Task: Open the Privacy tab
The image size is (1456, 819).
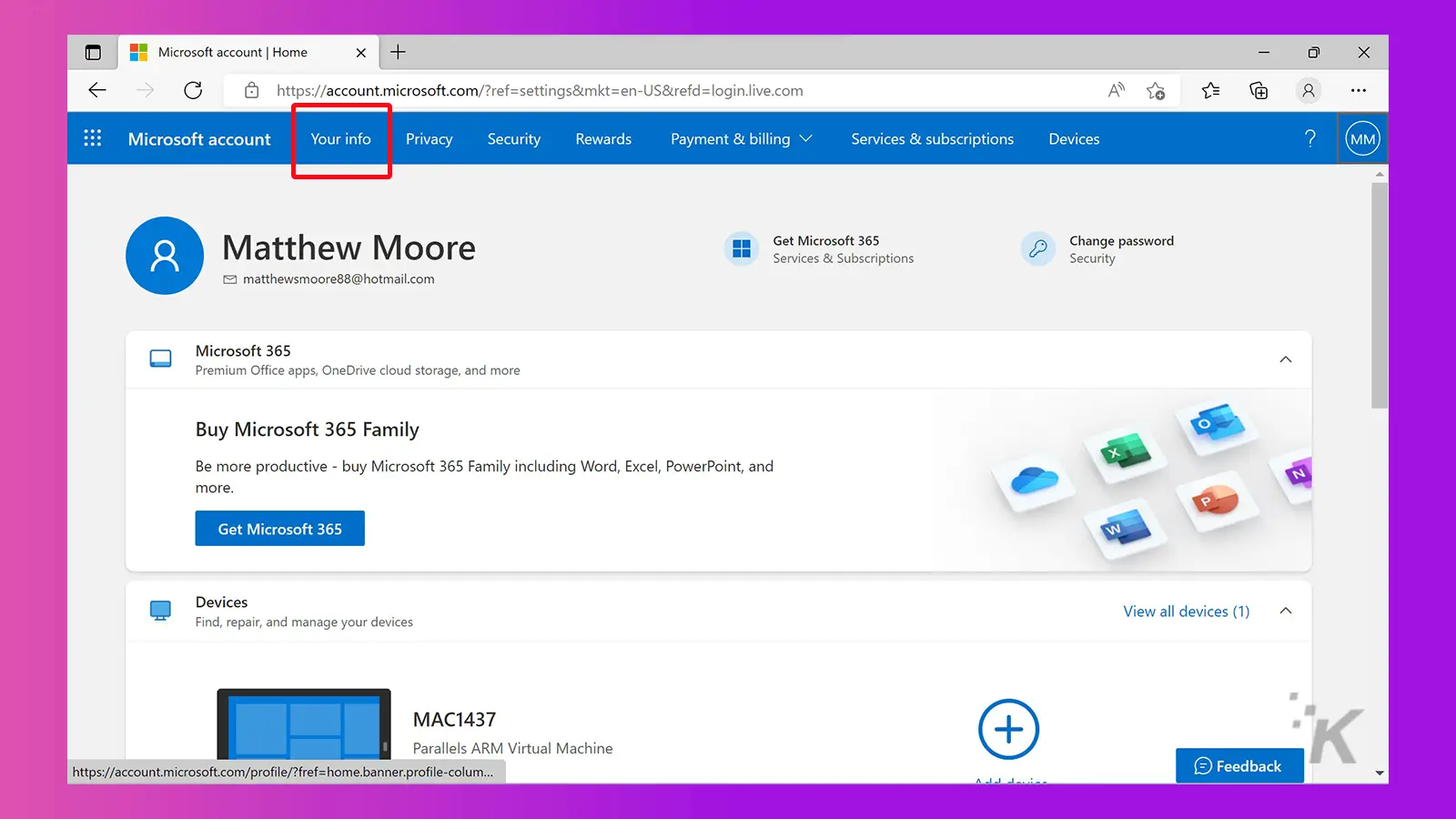Action: [430, 139]
